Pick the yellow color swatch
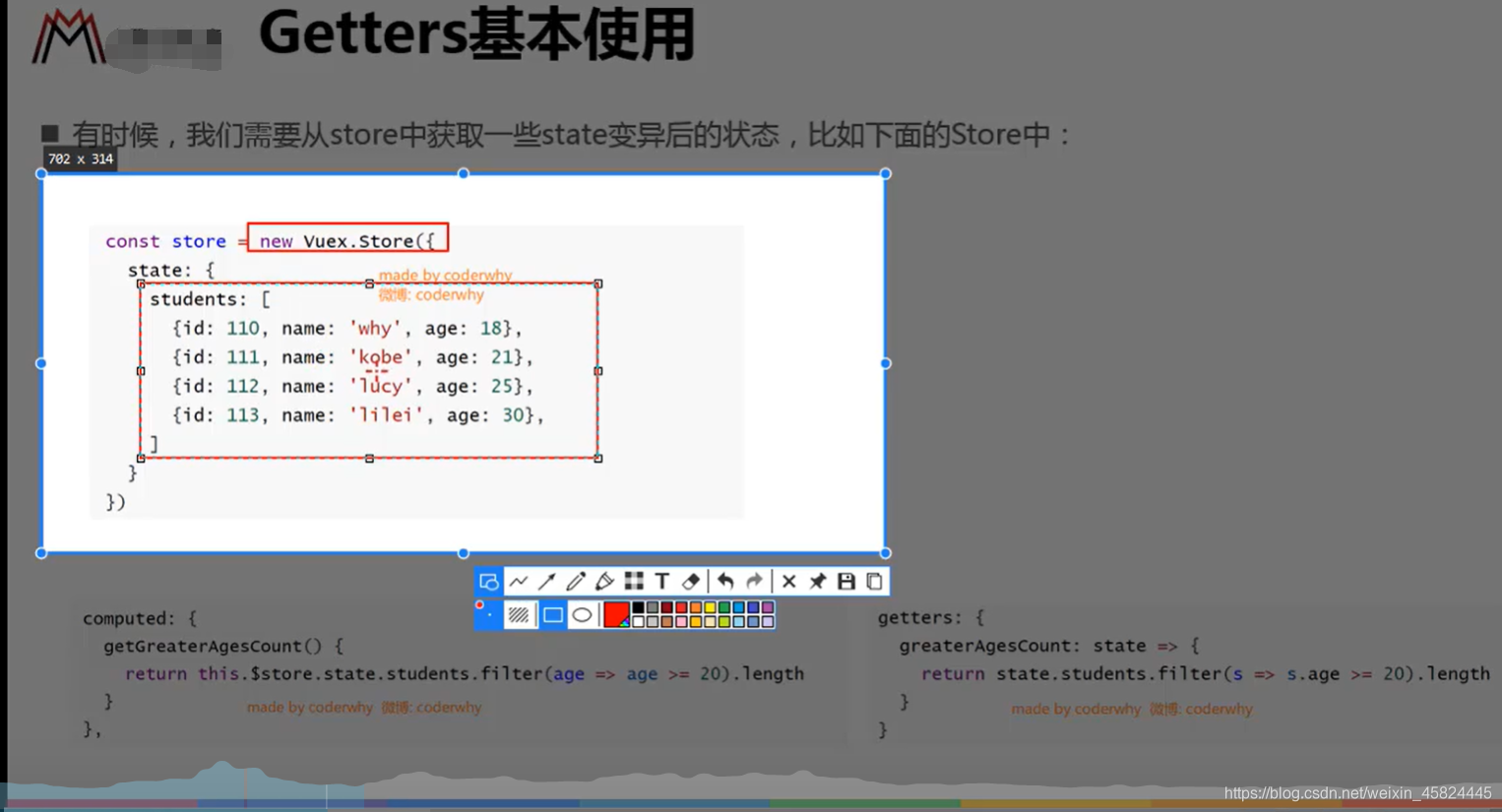The width and height of the screenshot is (1502, 812). tap(710, 608)
